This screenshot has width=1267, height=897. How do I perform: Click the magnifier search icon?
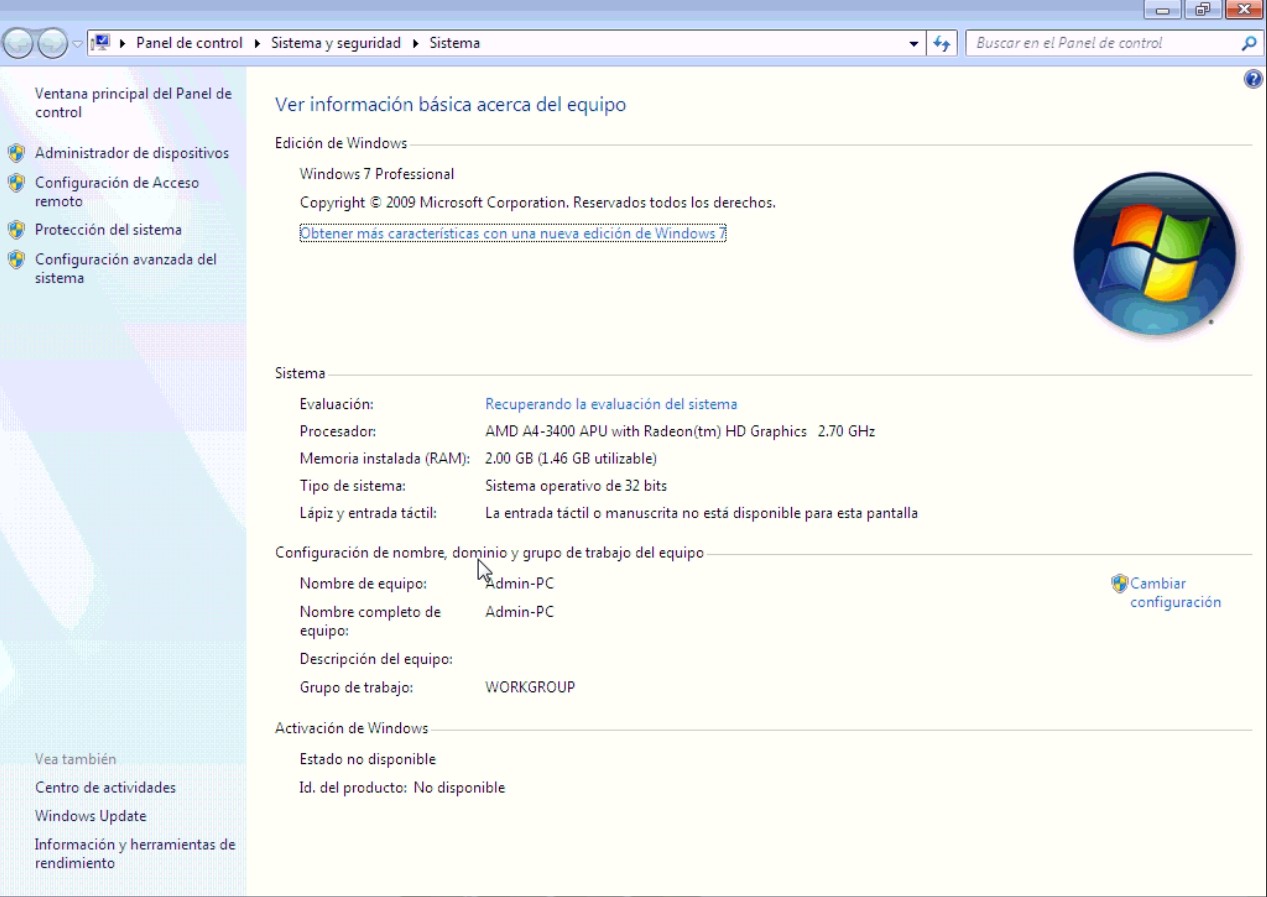click(1248, 44)
